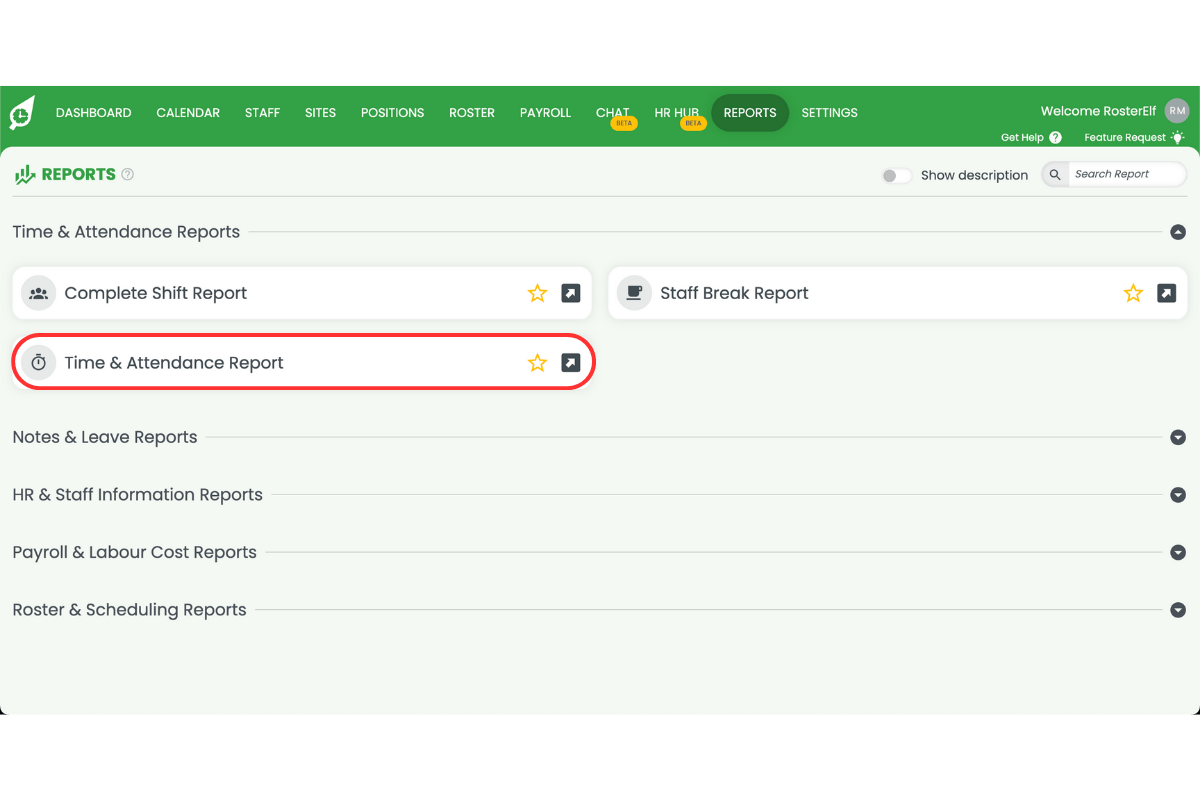Click the Feature Request lightbulb icon
Image resolution: width=1200 pixels, height=800 pixels.
[x=1177, y=137]
